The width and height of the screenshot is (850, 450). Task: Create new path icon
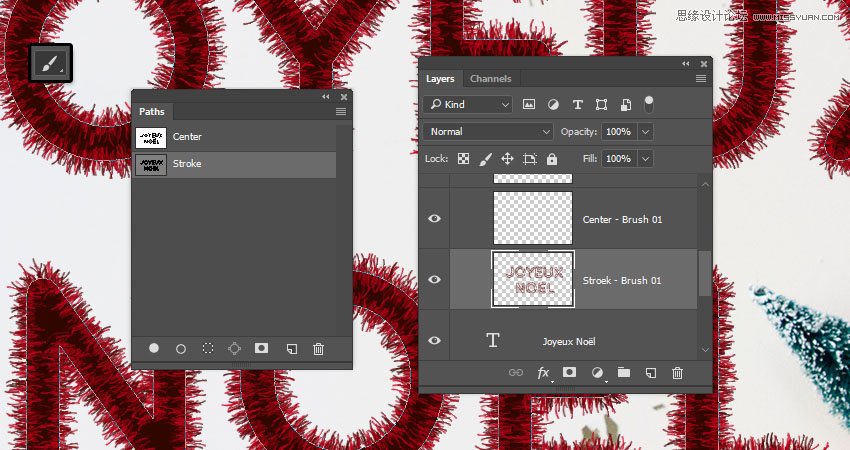pyautogui.click(x=292, y=349)
